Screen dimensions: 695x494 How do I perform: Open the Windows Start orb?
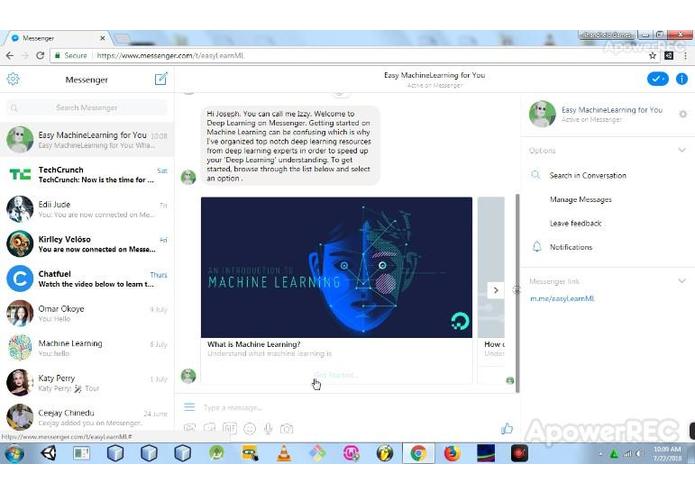pyautogui.click(x=14, y=453)
